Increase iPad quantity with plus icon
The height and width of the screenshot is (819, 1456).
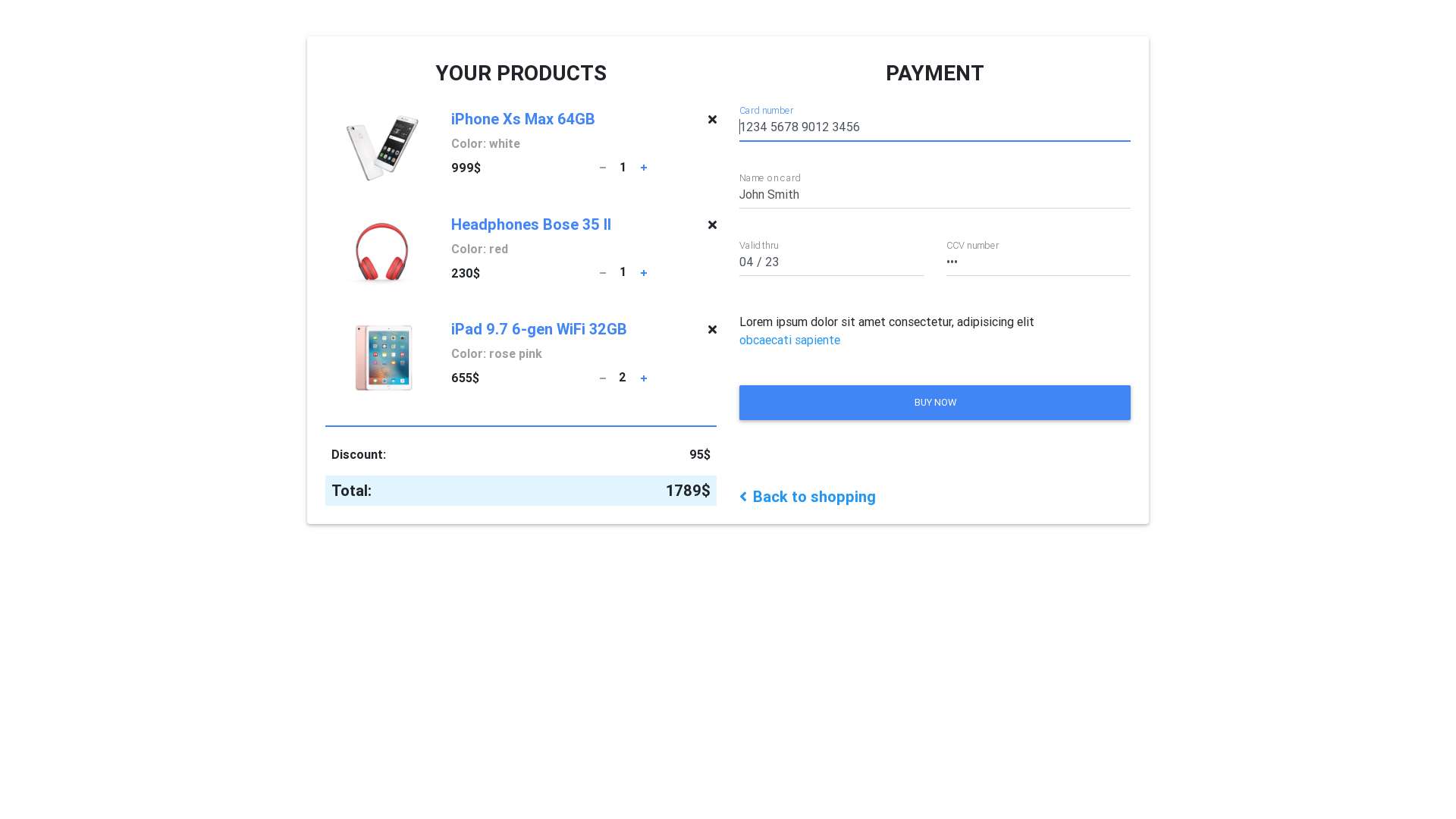(x=644, y=378)
